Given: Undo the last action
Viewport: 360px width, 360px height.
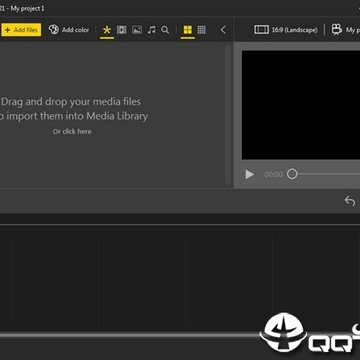Looking at the screenshot, I should click(x=350, y=201).
